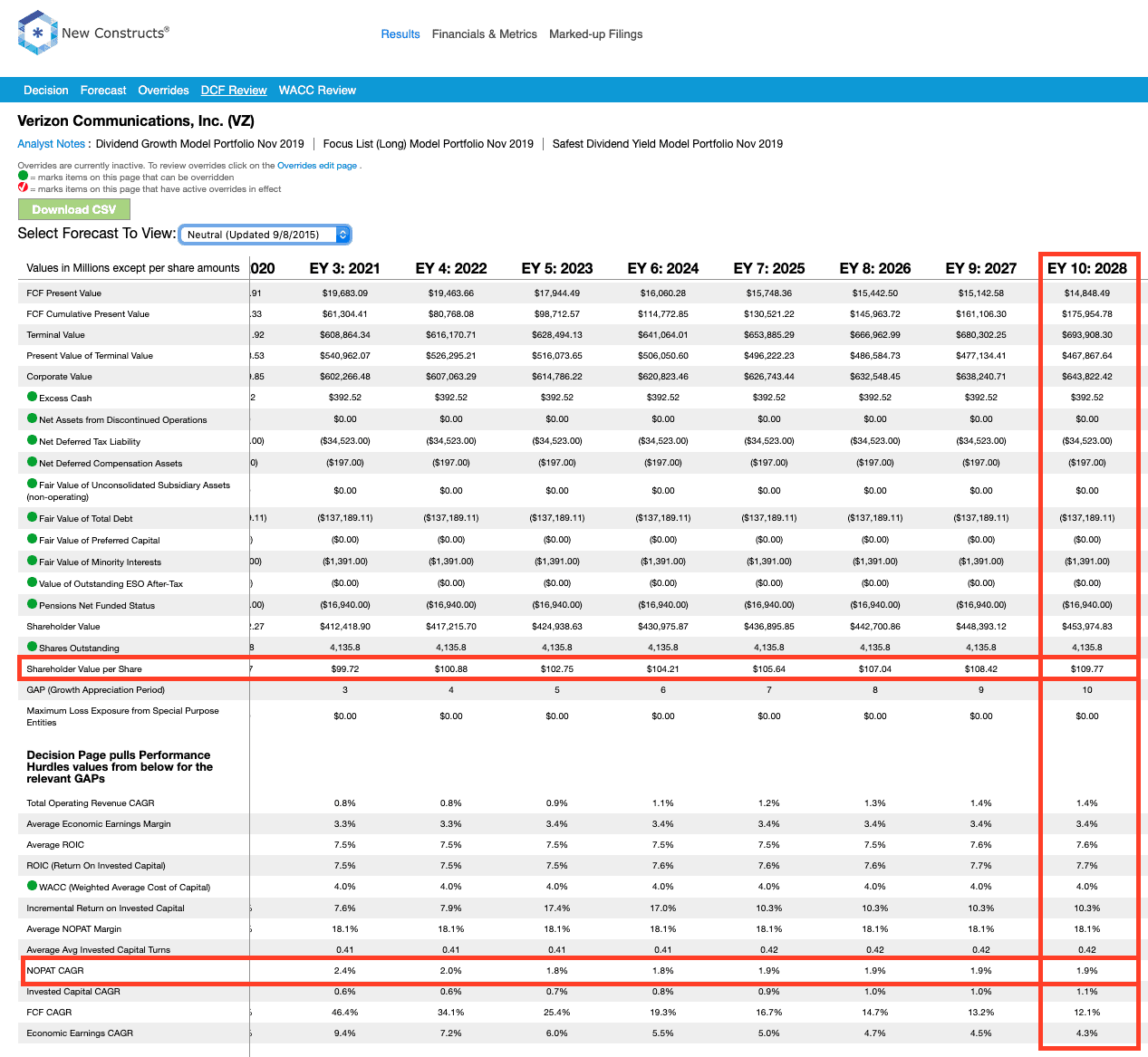The image size is (1148, 1057).
Task: Click Total Operating Revenue CAGR label
Action: pos(91,803)
